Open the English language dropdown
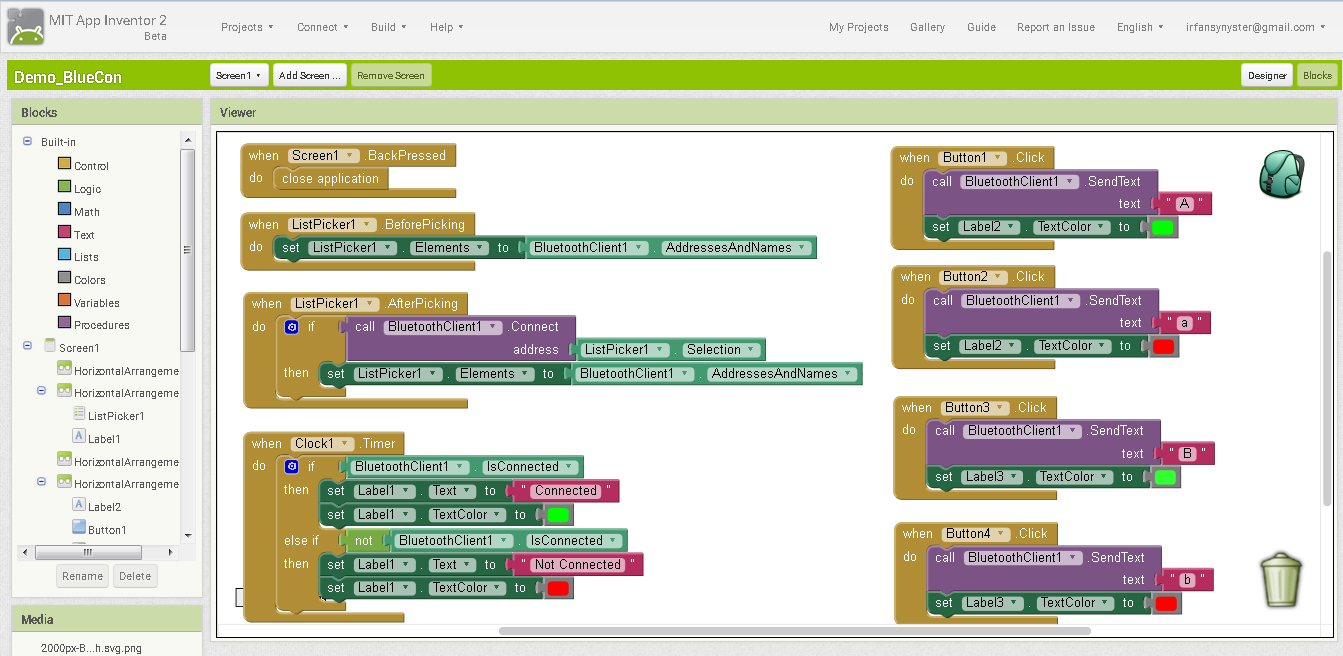 (x=1140, y=27)
